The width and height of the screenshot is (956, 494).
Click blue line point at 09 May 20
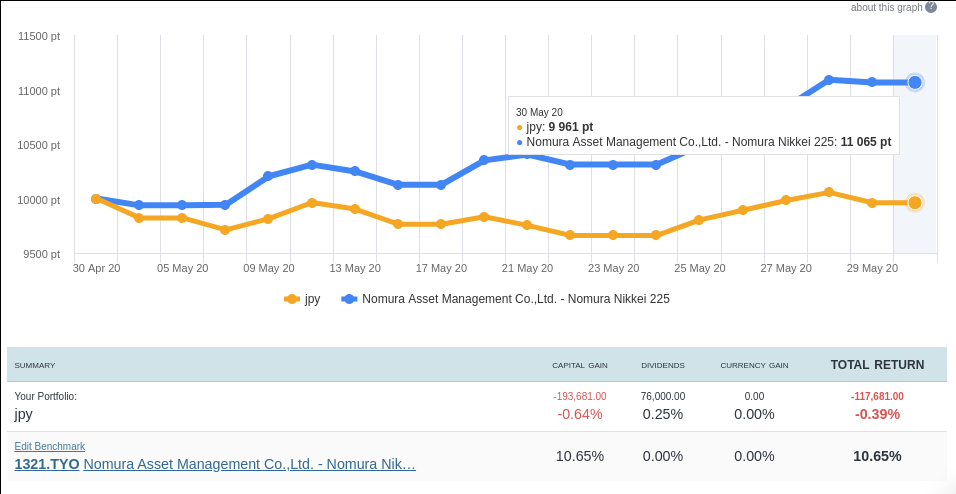[x=268, y=176]
